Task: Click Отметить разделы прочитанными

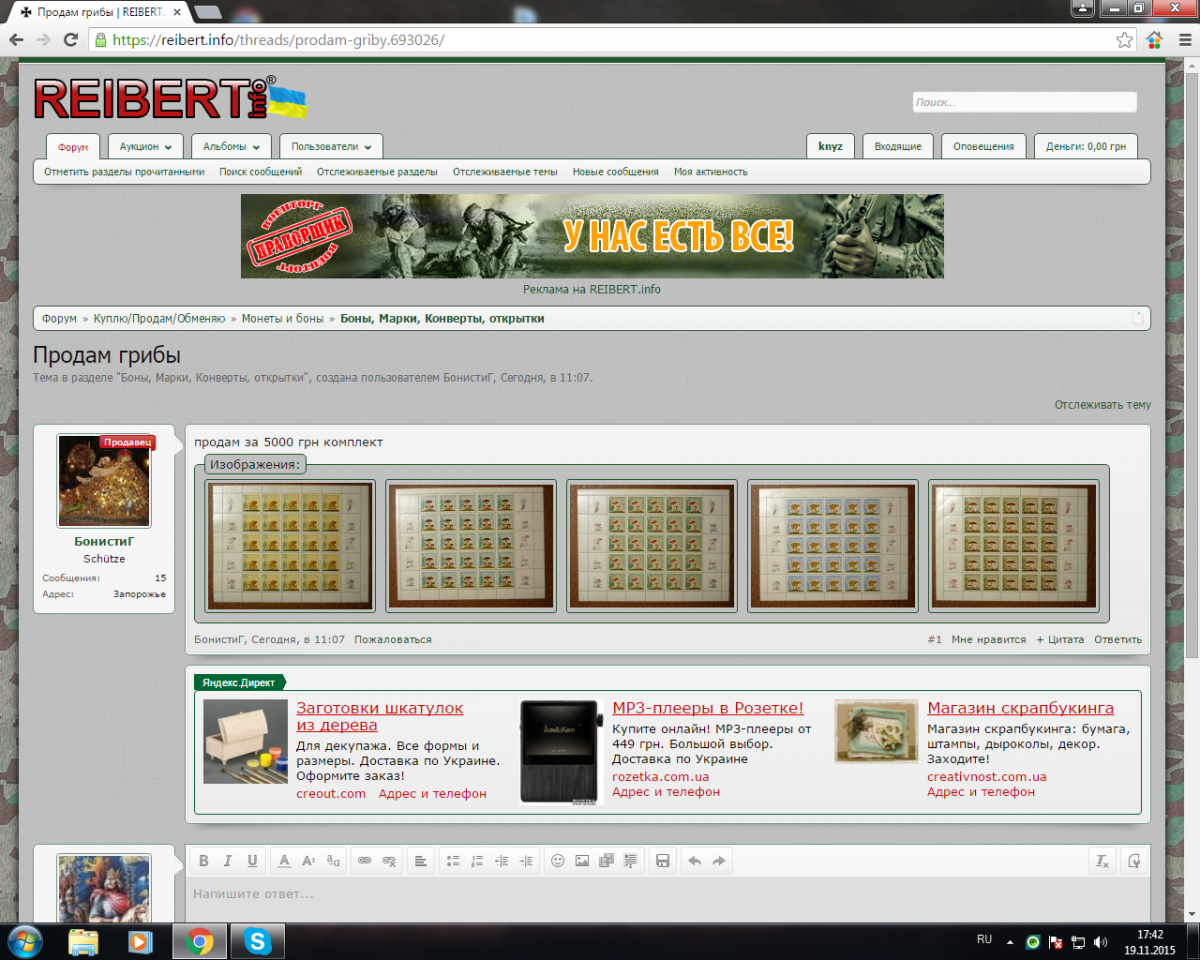Action: pyautogui.click(x=124, y=172)
